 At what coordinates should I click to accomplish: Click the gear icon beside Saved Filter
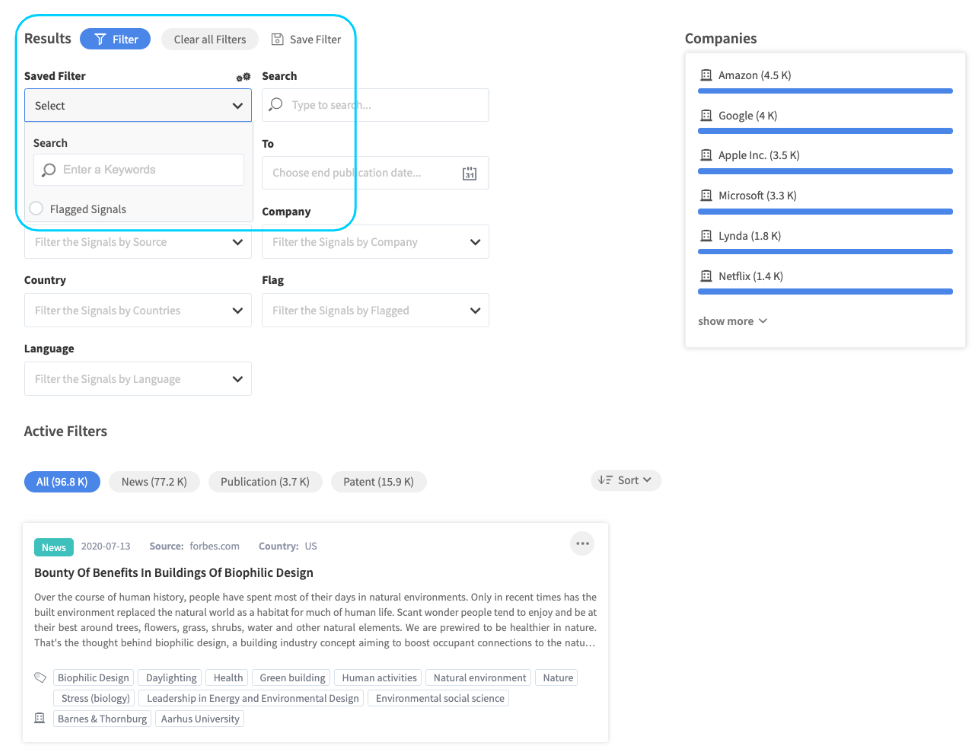pos(243,77)
